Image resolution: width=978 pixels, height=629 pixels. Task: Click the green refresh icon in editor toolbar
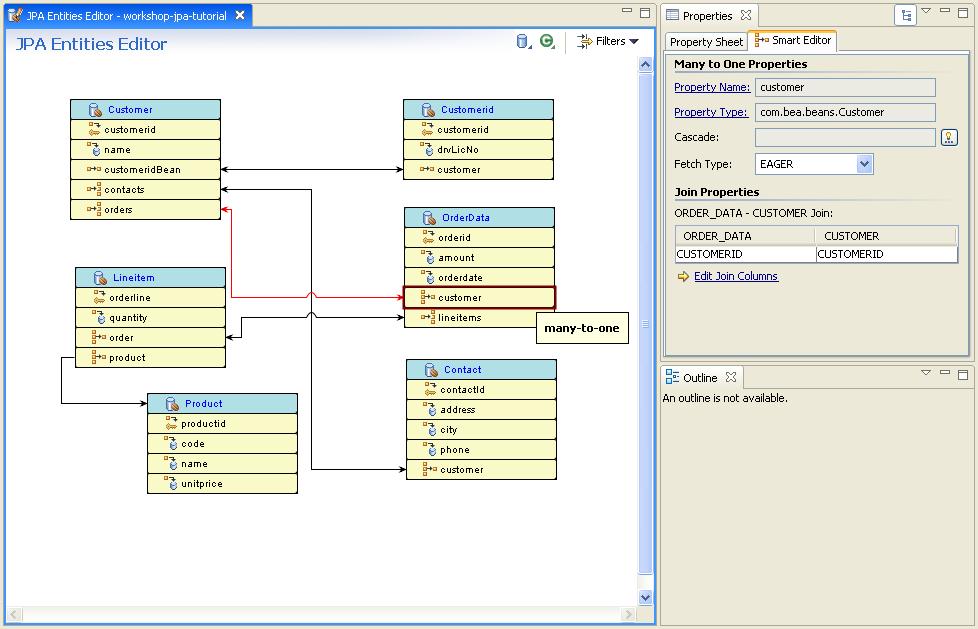point(547,42)
